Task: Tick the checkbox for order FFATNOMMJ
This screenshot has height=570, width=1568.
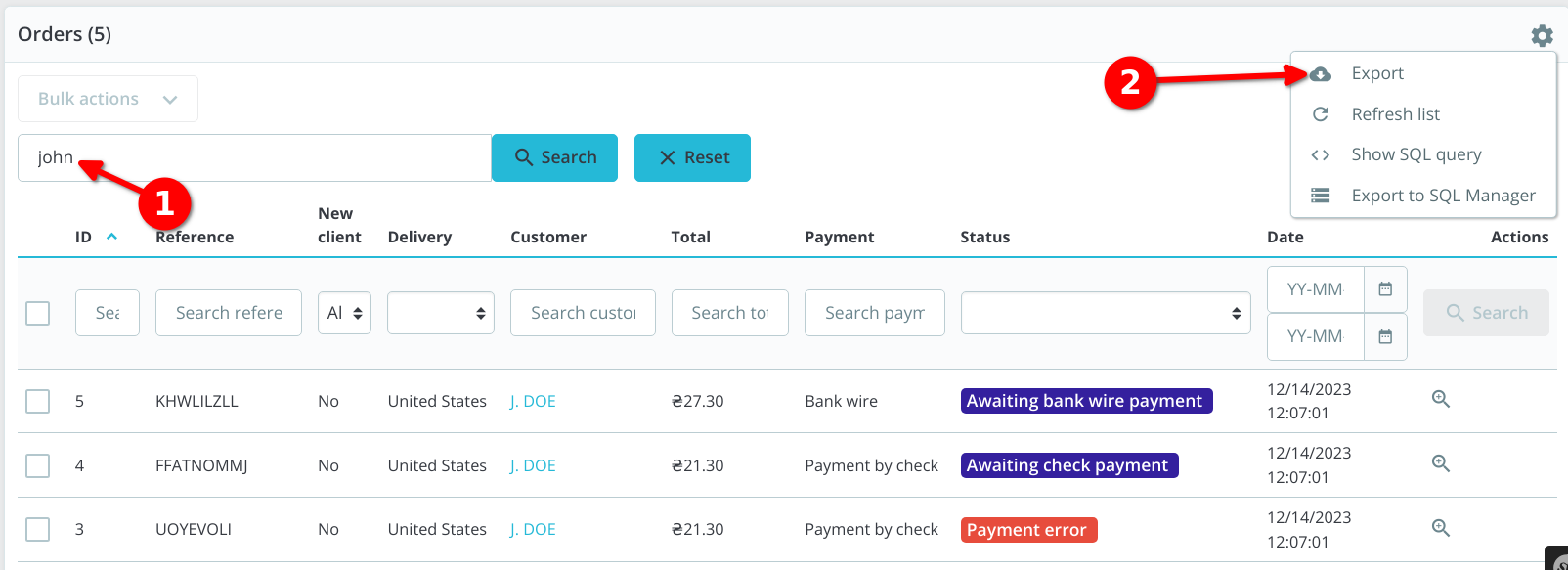Action: 38,465
